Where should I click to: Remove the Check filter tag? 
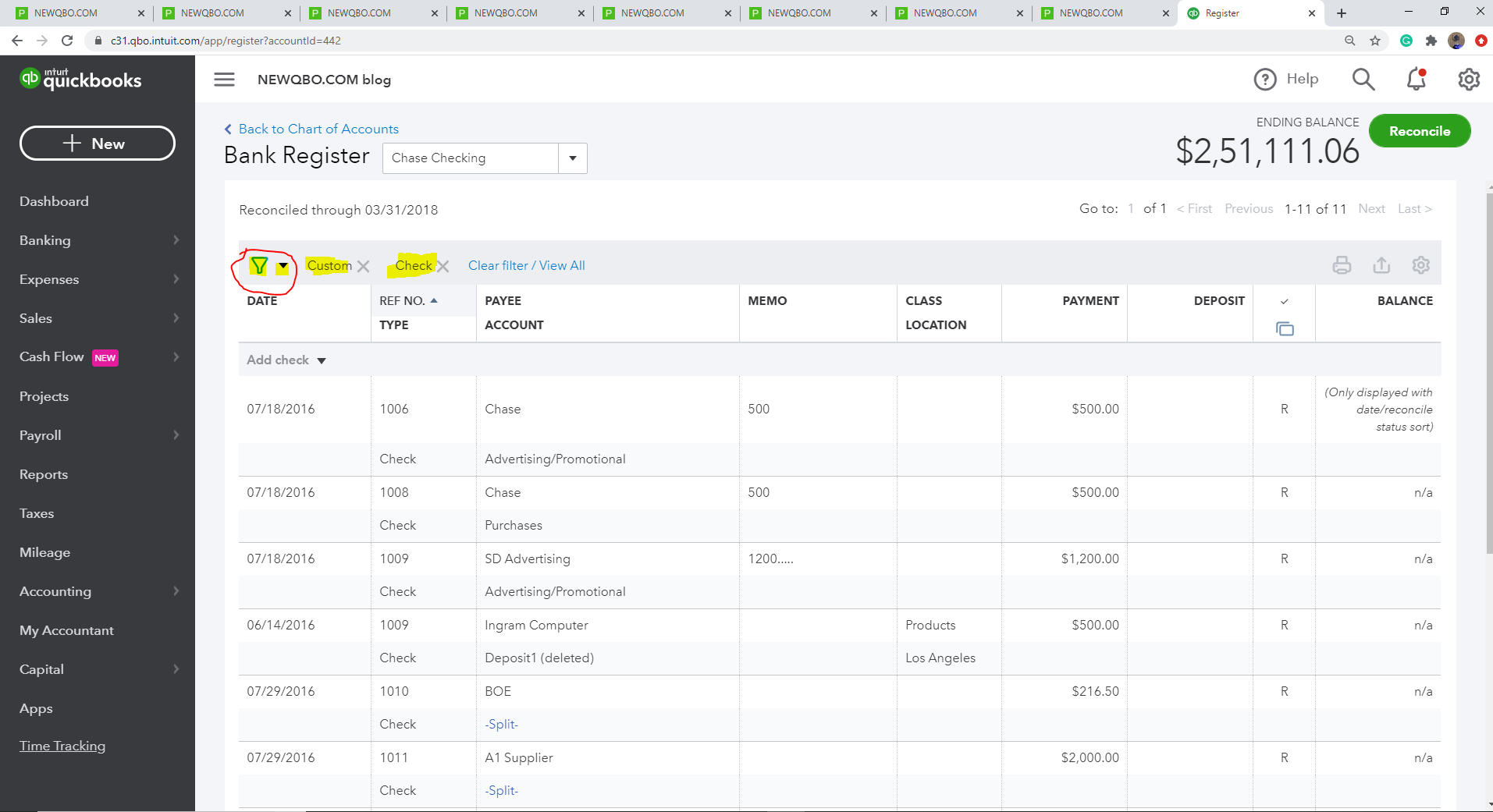click(443, 267)
